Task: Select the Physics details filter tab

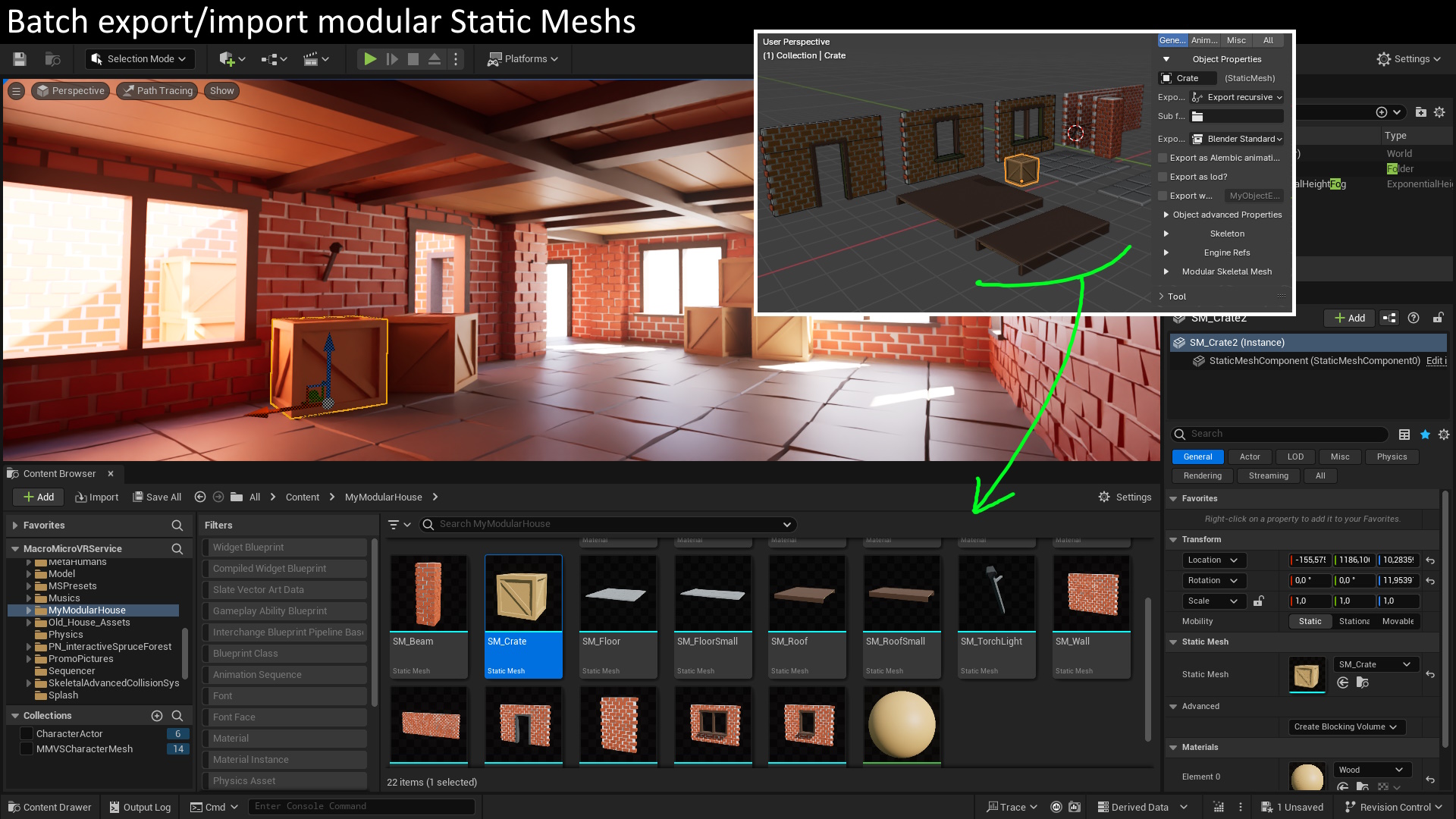Action: coord(1392,457)
